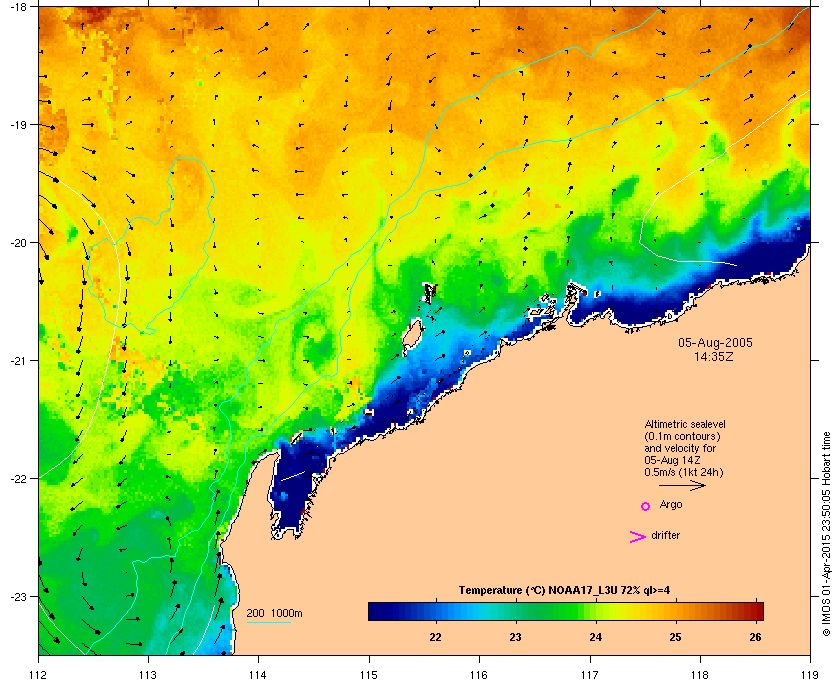Click the colorbar at 24 degrees
The image size is (840, 680).
(x=596, y=611)
